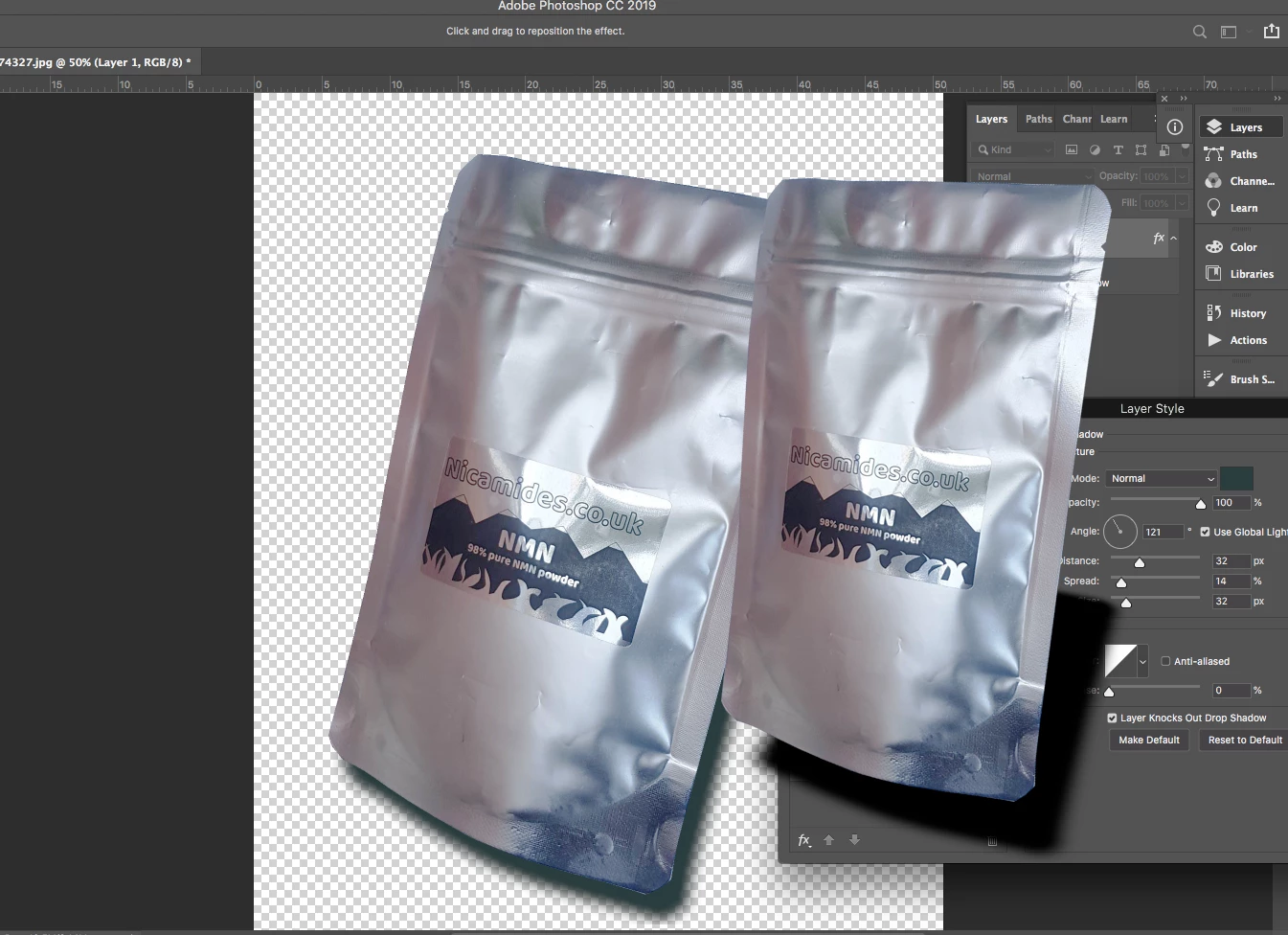Open the Color panel from the dock
1288x935 pixels.
pos(1241,247)
